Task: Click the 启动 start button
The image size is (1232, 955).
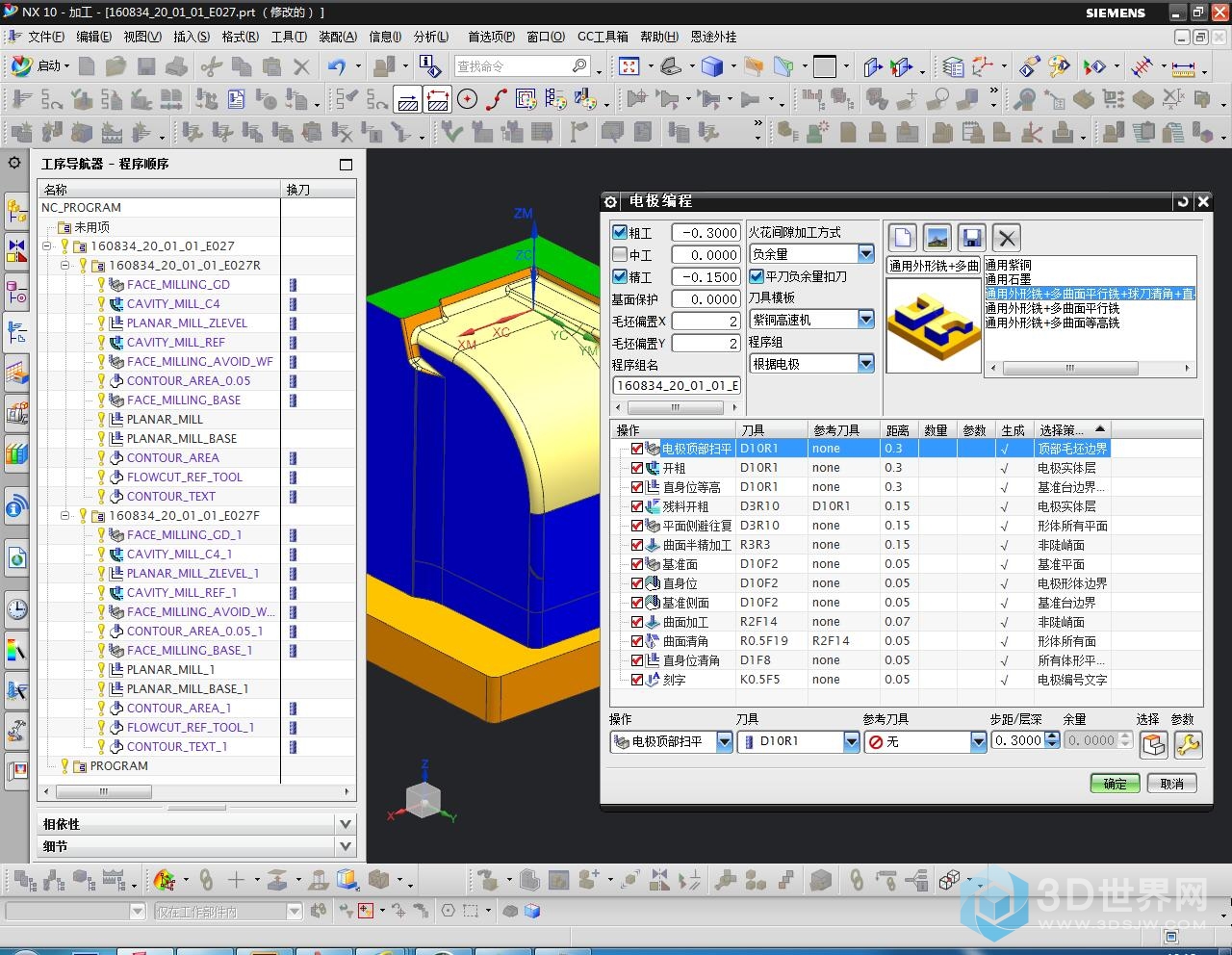Action: (x=40, y=65)
